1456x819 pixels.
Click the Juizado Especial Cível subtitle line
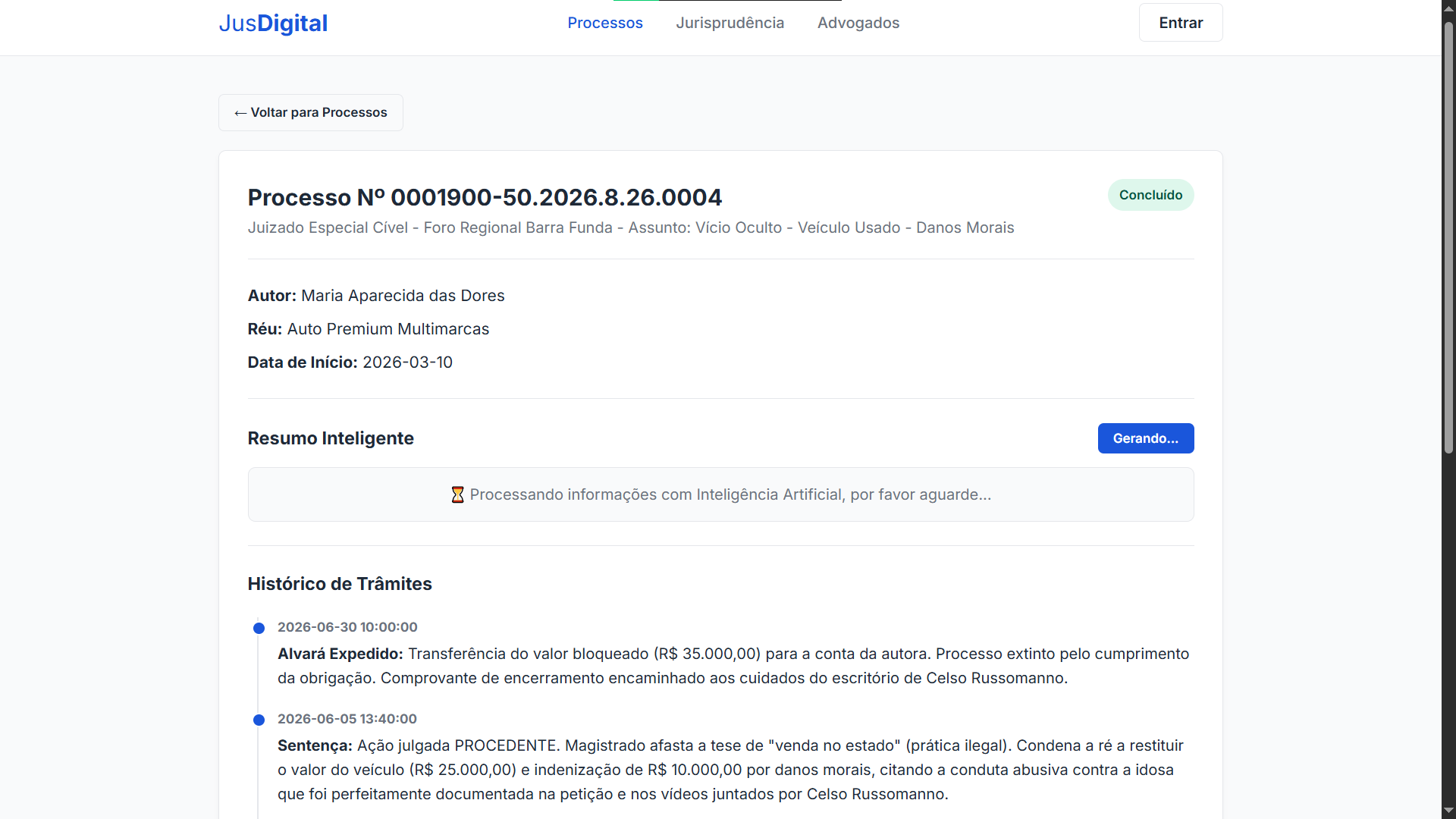point(631,227)
